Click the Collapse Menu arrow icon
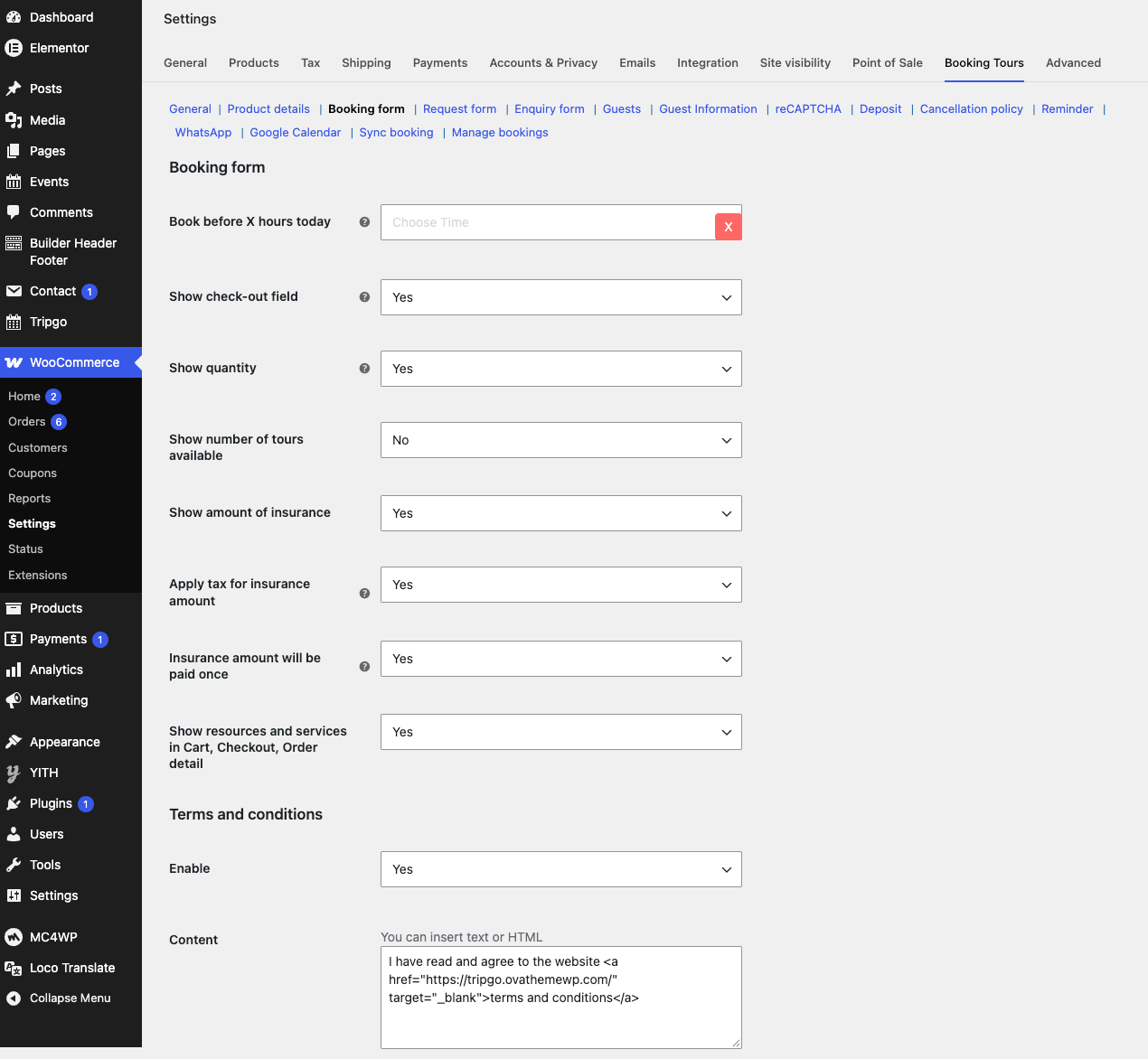Image resolution: width=1148 pixels, height=1059 pixels. pos(14,998)
